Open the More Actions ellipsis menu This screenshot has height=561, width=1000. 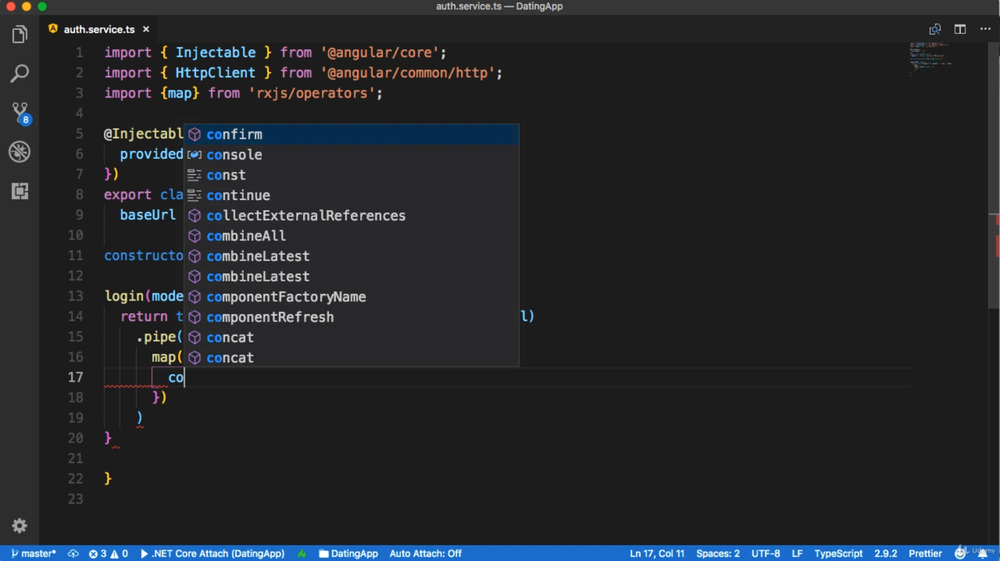[x=985, y=29]
